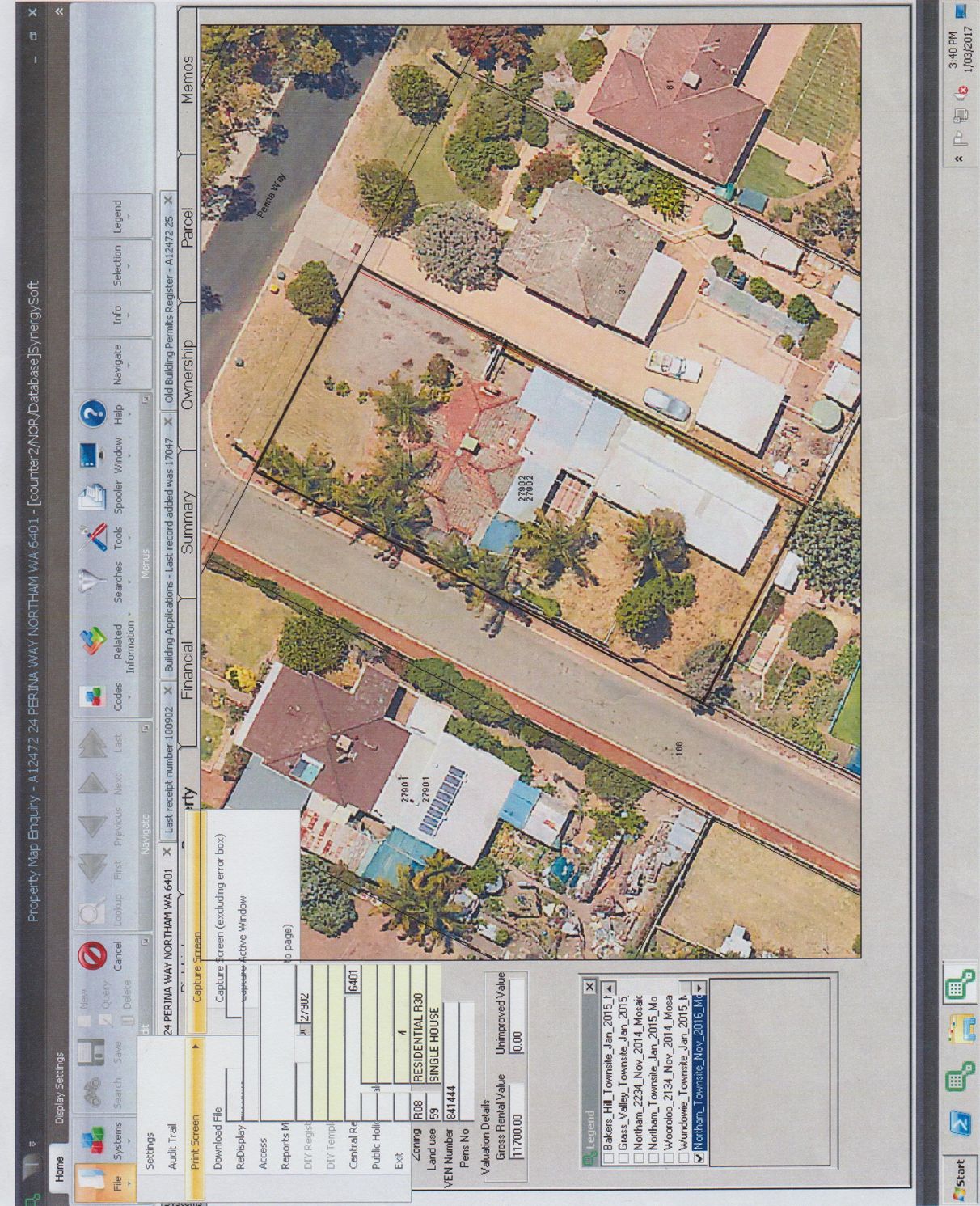Viewport: 980px width, 1206px height.
Task: Enable the Bakers_Hill_Townsite_Jan_2015 layer checkbox
Action: tap(608, 1157)
